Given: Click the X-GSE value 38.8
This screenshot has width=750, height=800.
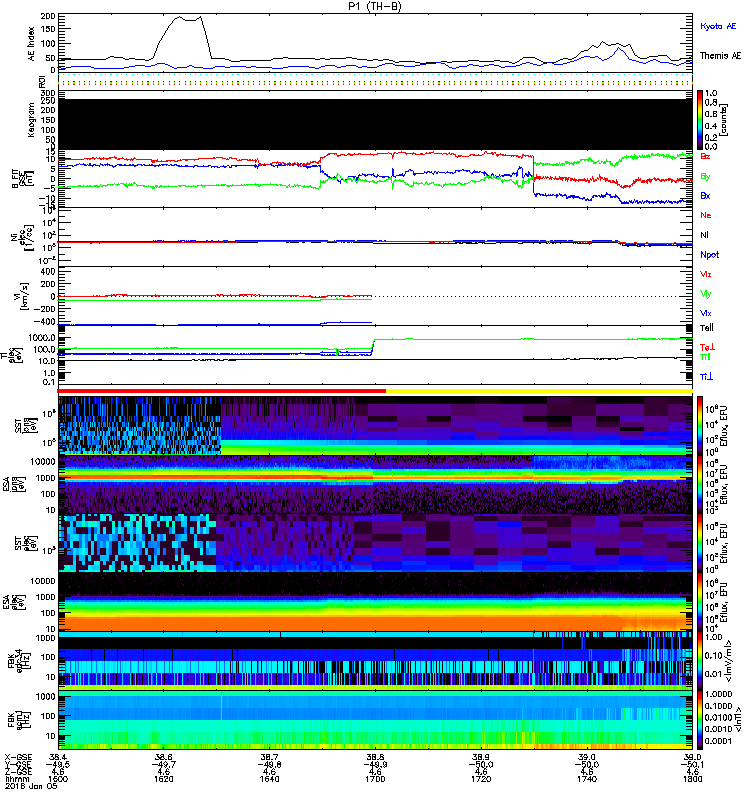Looking at the screenshot, I should click(x=375, y=757).
